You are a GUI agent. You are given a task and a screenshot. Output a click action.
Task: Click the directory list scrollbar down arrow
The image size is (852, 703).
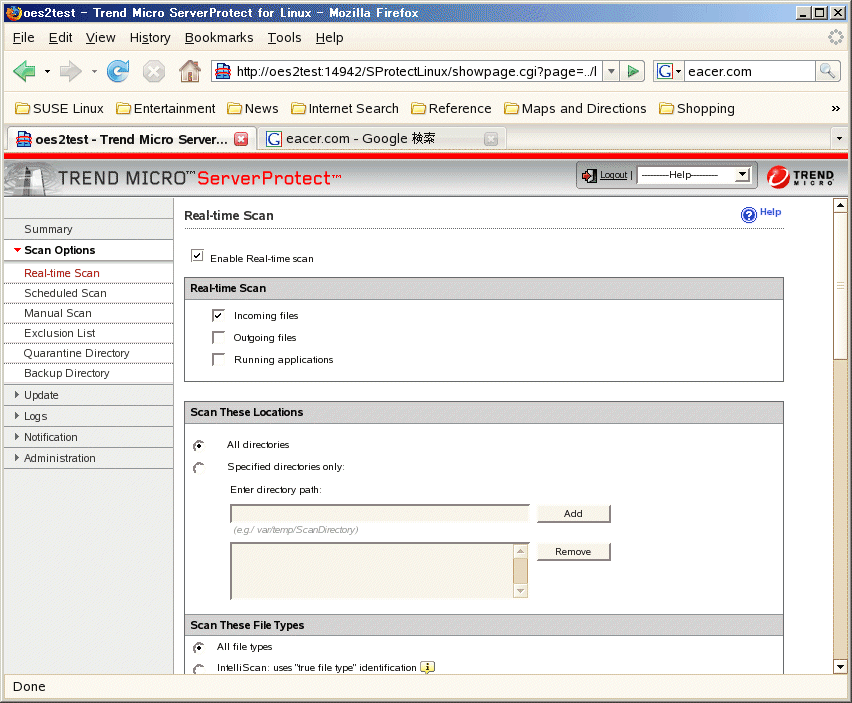click(521, 591)
